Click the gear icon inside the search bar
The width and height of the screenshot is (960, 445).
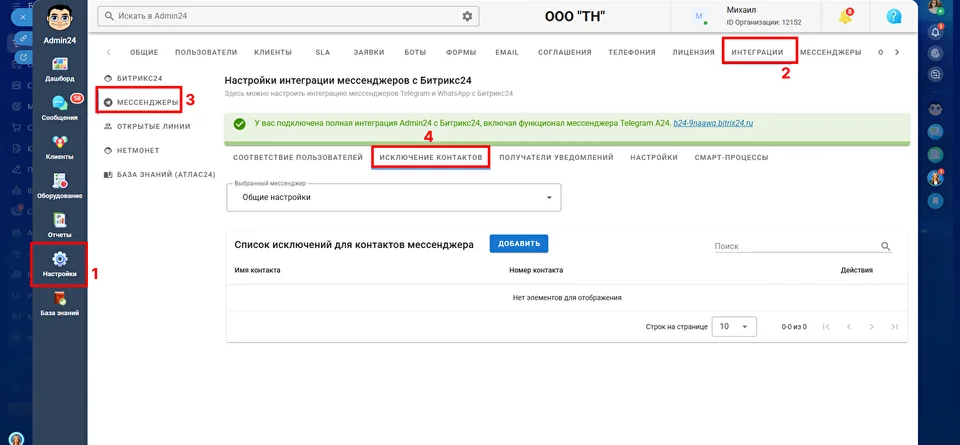(x=467, y=17)
